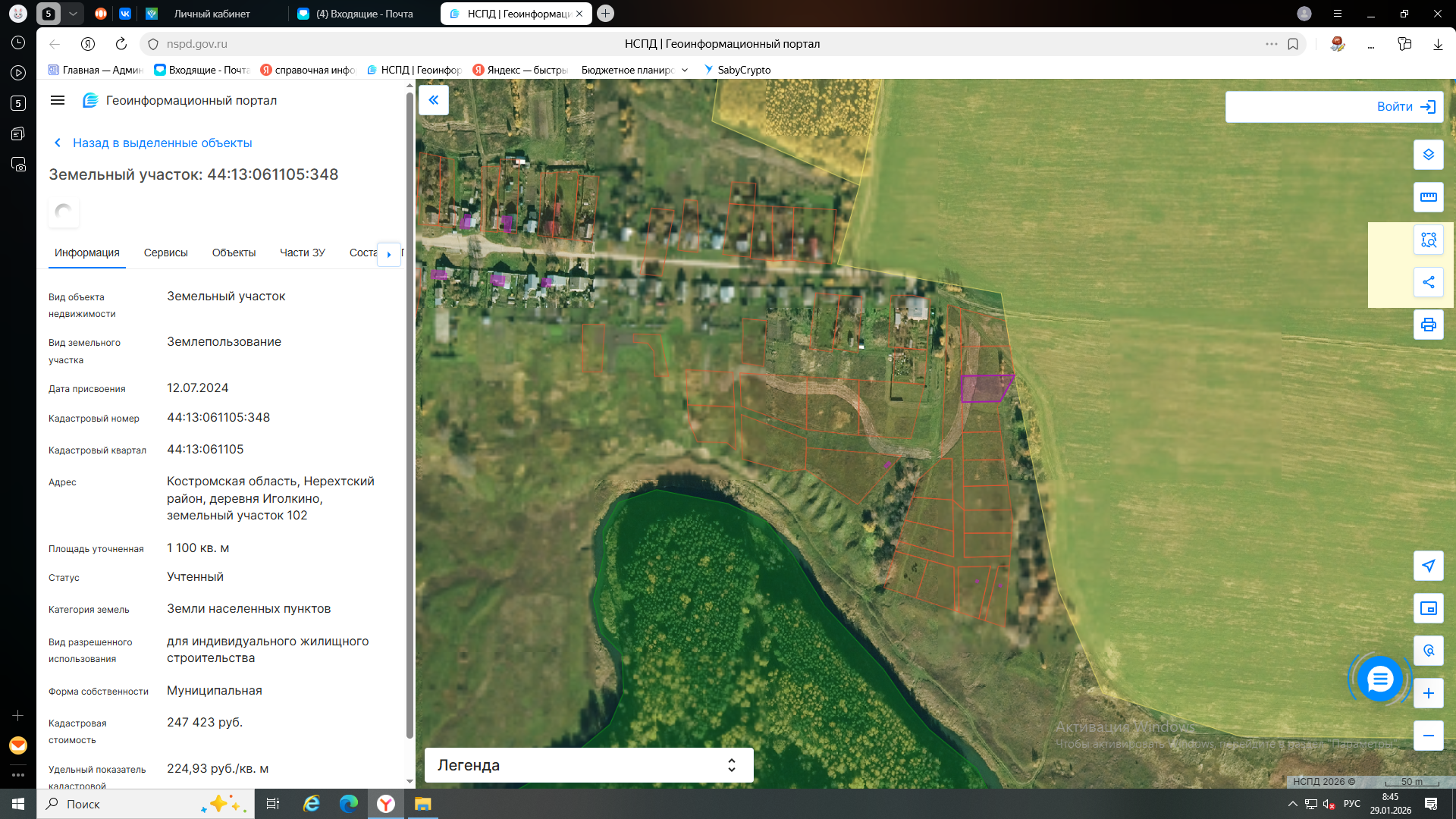Collapse the information side panel
The image size is (1456, 819).
point(434,100)
